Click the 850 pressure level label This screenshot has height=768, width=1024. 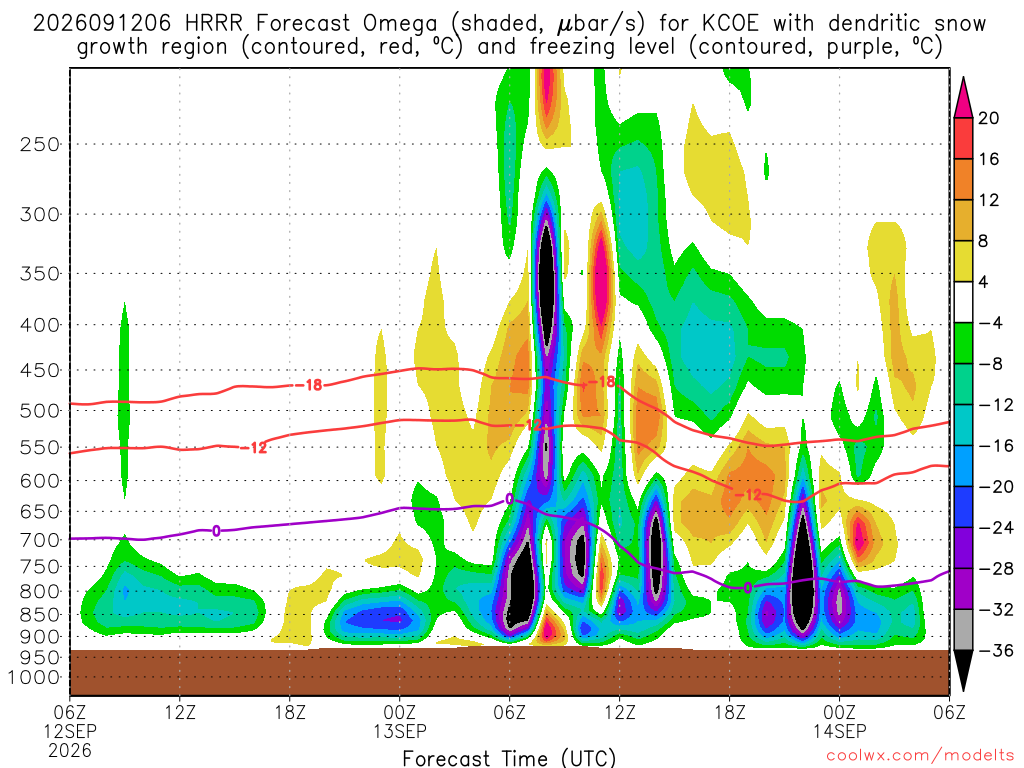tap(40, 615)
